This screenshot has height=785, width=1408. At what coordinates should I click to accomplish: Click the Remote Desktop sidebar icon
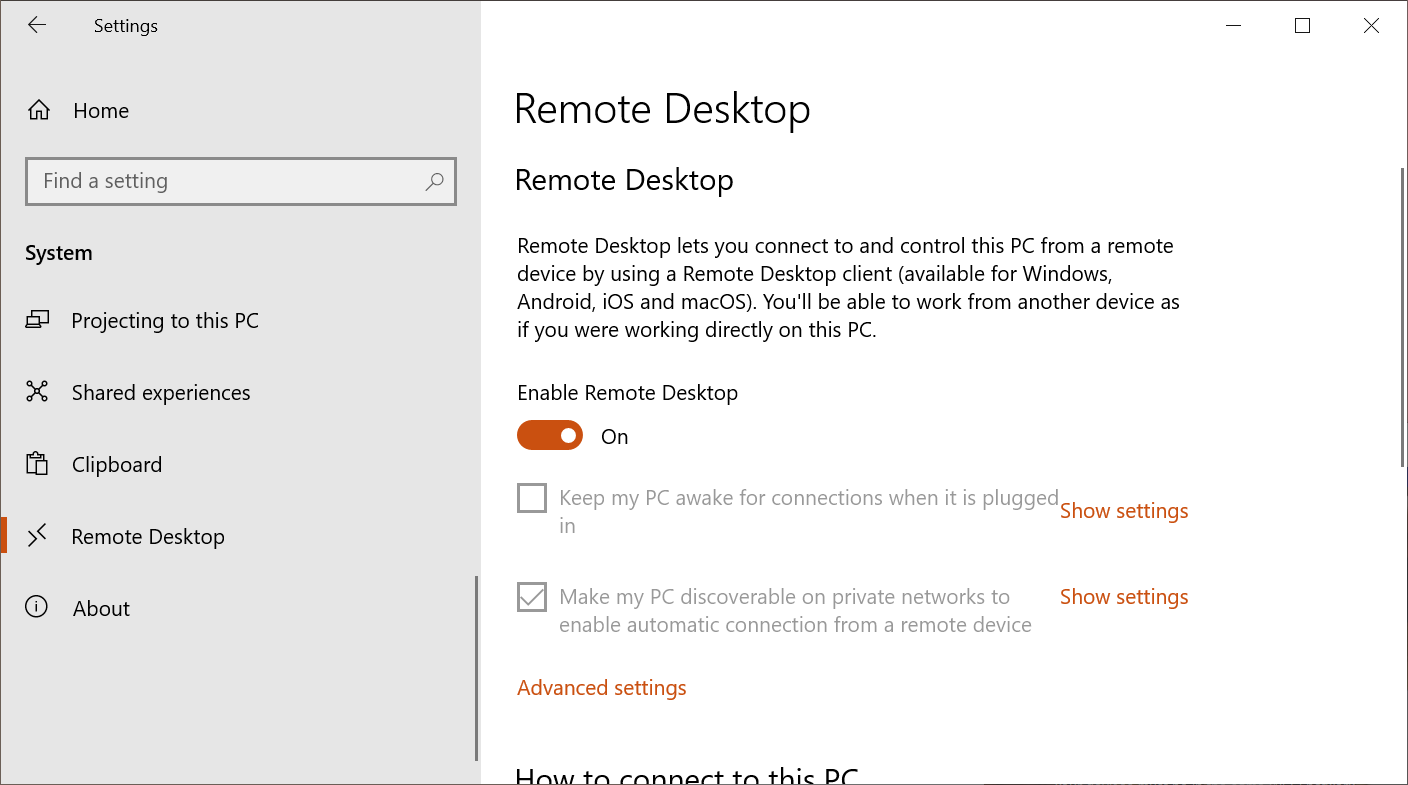coord(37,537)
